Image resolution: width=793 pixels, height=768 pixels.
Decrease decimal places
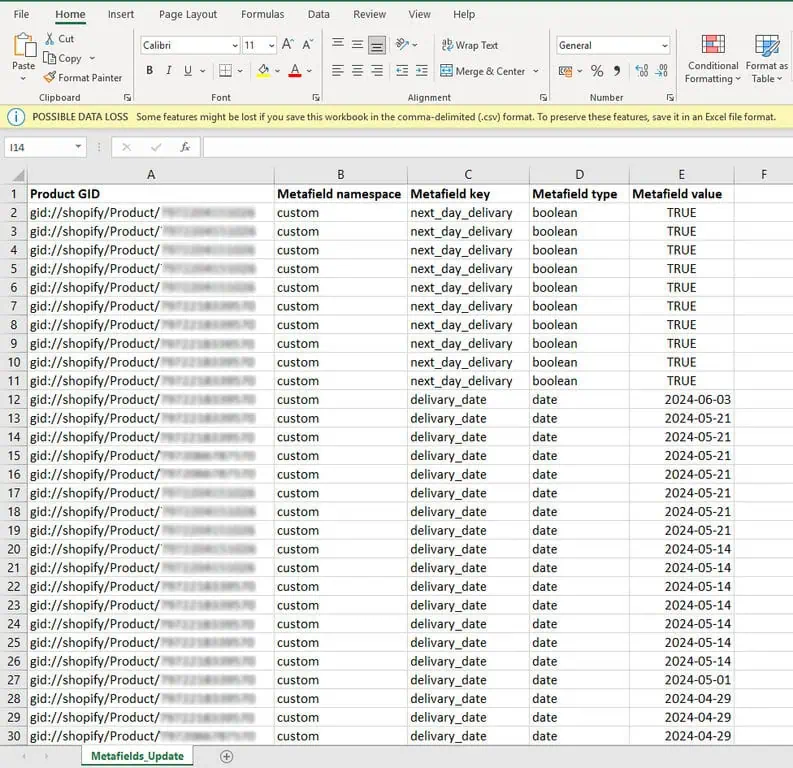[x=662, y=71]
